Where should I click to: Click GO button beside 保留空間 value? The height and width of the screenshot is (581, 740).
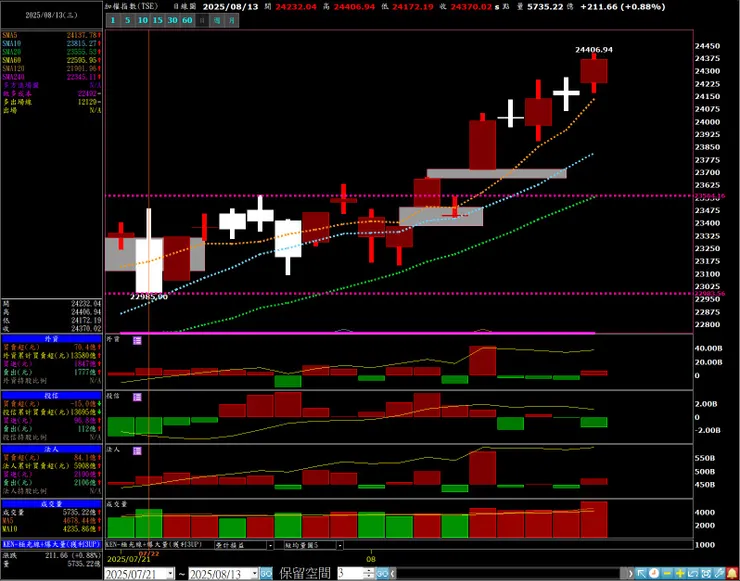pos(382,574)
